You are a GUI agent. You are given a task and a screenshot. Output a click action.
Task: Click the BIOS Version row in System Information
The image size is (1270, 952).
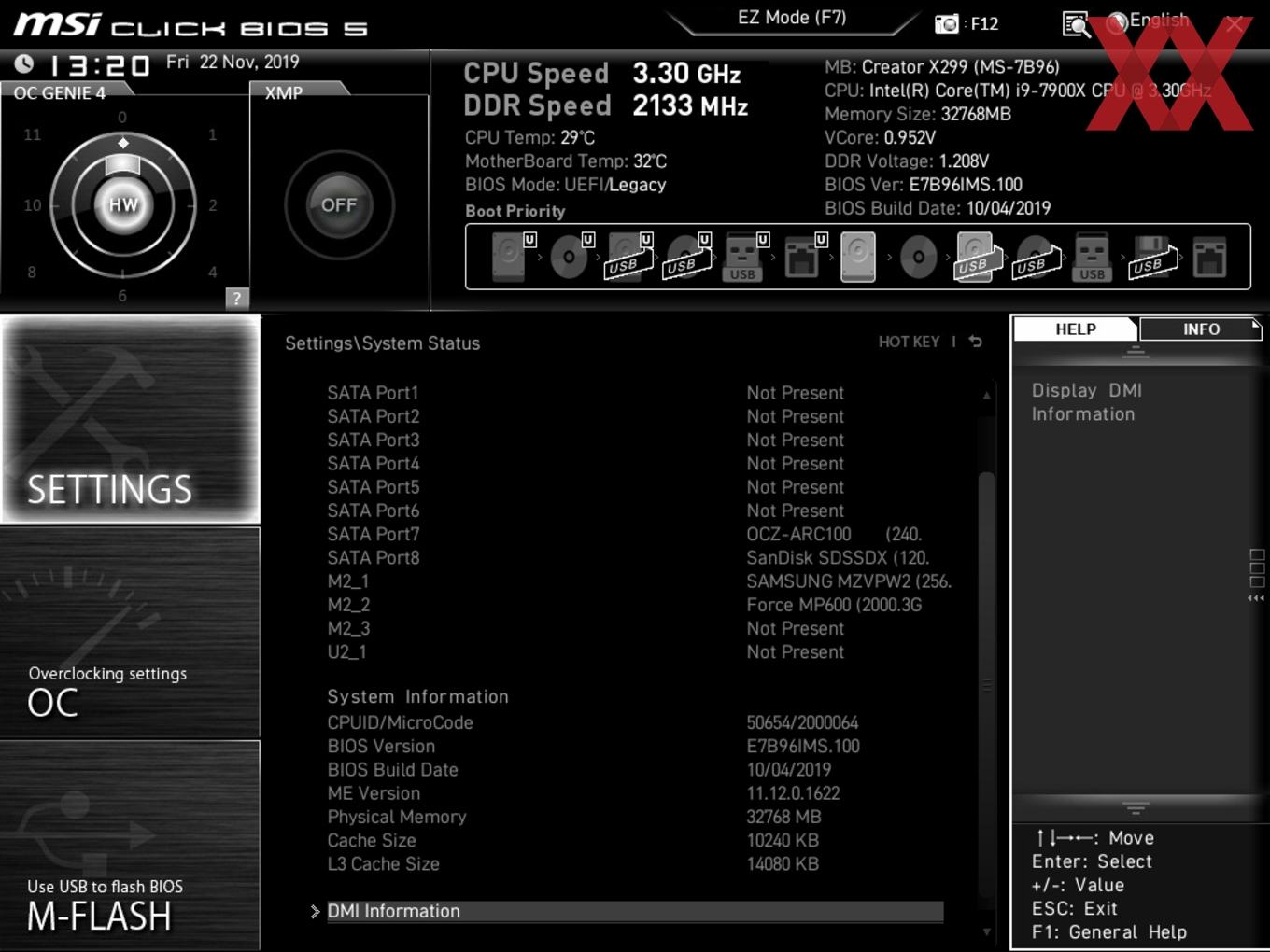[x=635, y=746]
